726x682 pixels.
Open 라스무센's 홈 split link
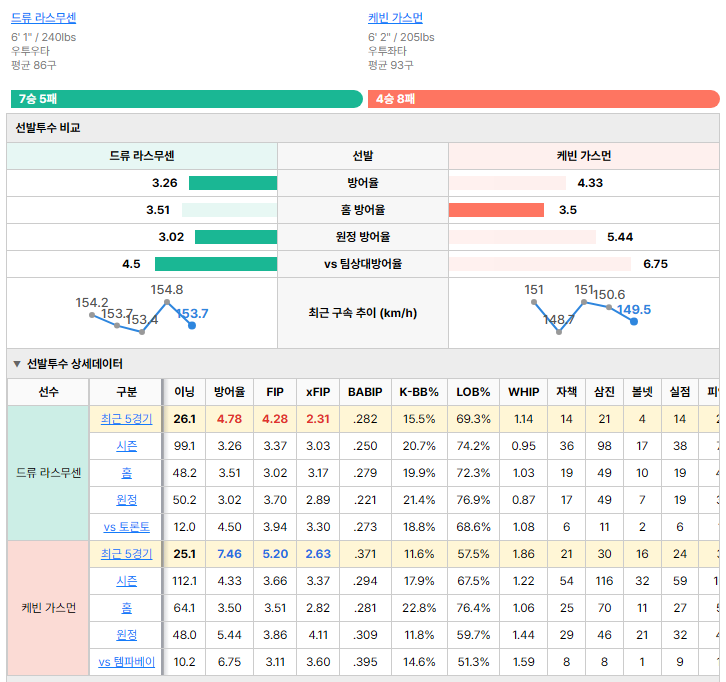click(126, 473)
